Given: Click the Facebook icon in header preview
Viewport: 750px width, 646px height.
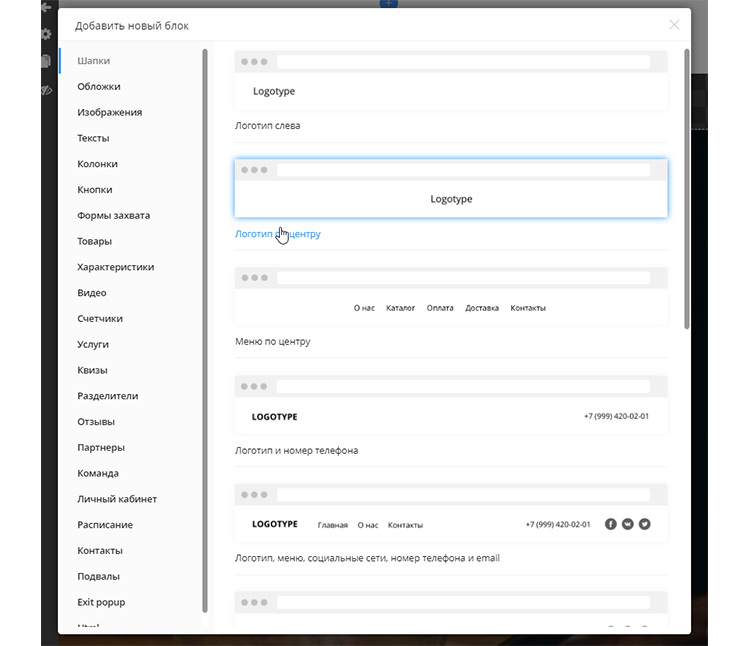Looking at the screenshot, I should pyautogui.click(x=611, y=524).
